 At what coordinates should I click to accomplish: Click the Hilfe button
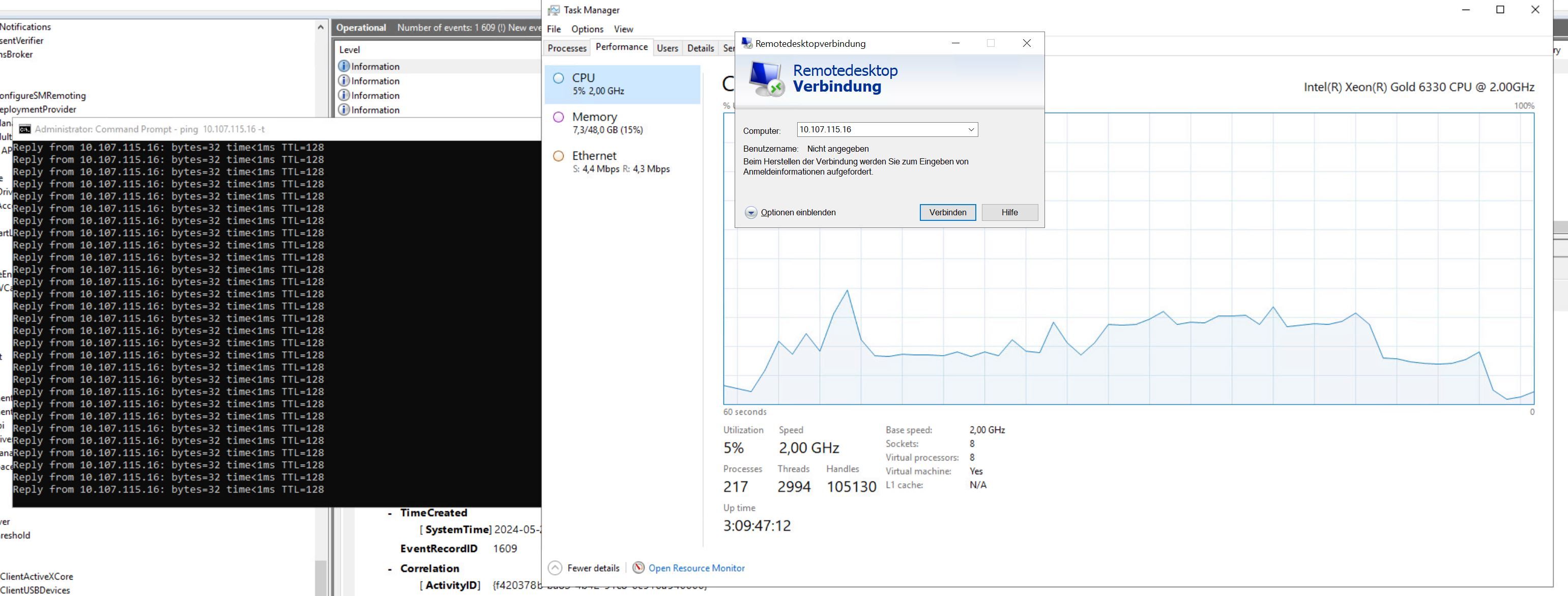(1009, 212)
